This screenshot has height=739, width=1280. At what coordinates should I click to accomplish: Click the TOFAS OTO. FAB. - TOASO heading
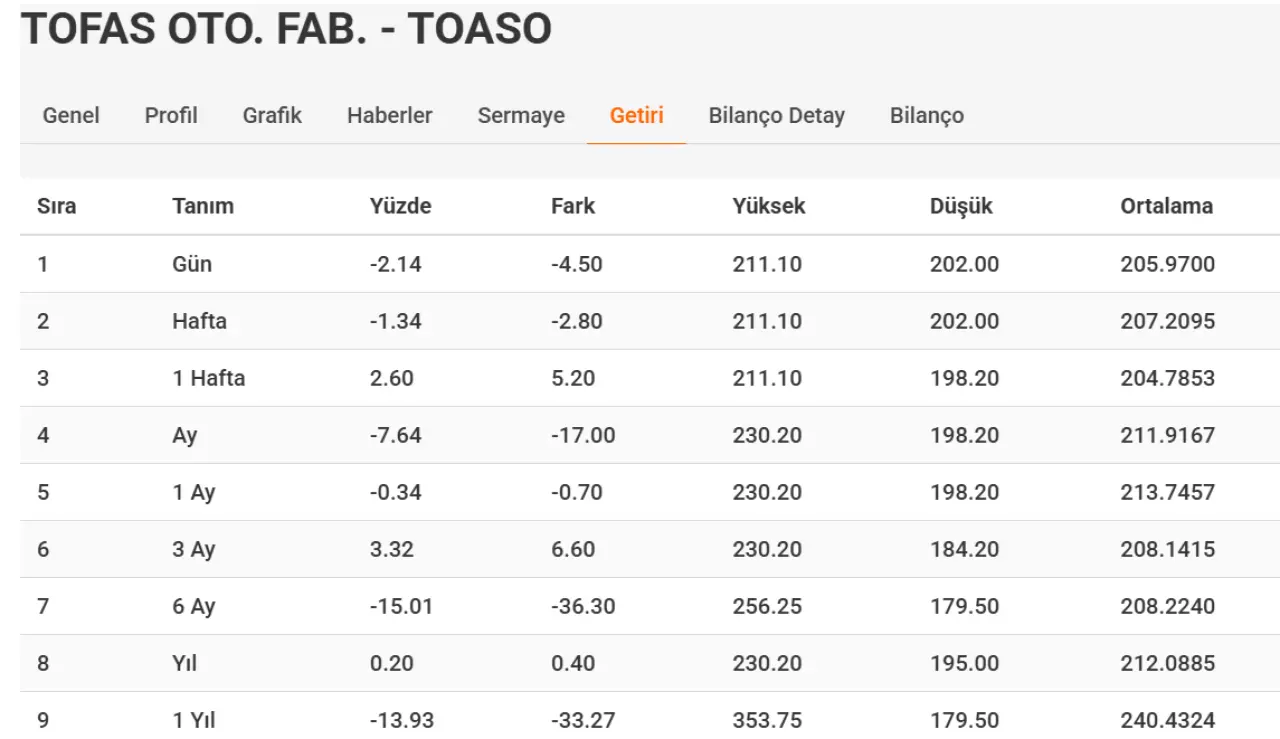click(287, 29)
